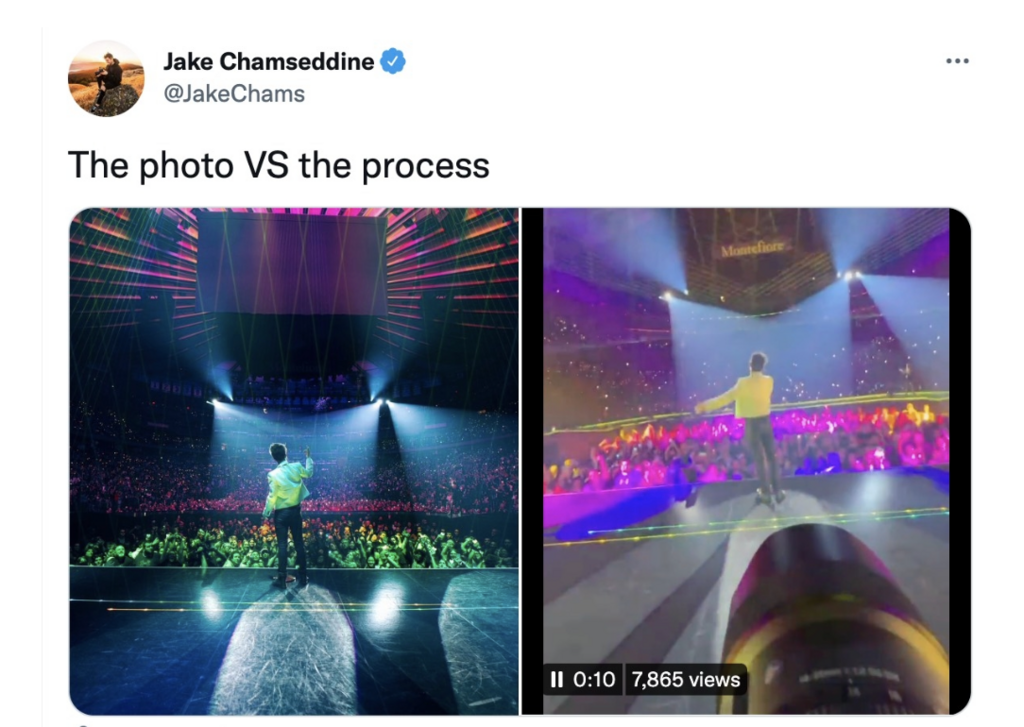Image resolution: width=1024 pixels, height=727 pixels.
Task: Open the @JakeChams handle link
Action: 234,93
